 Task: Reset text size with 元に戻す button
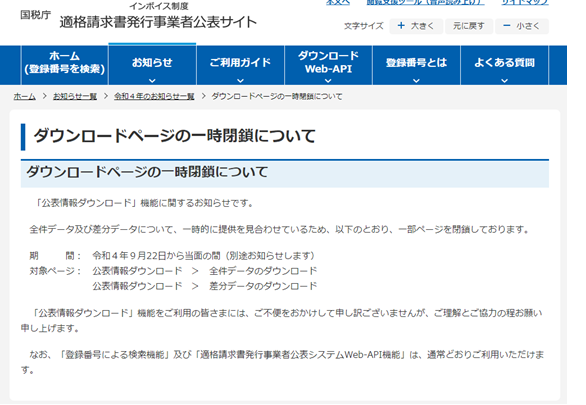click(469, 26)
